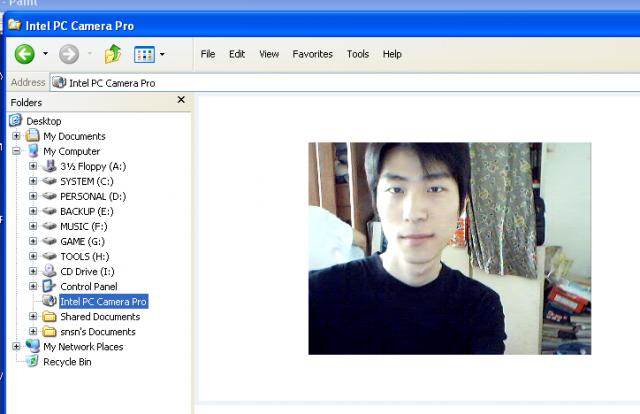This screenshot has width=640, height=414.
Task: Click the My Computer icon
Action: (33, 151)
